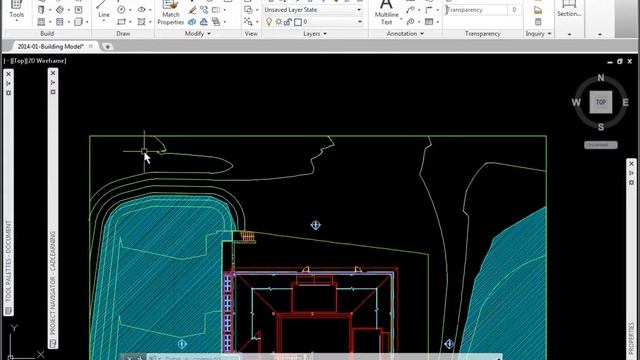This screenshot has width=640, height=360.
Task: Click the calculator icon in Inquiry panel
Action: (538, 22)
